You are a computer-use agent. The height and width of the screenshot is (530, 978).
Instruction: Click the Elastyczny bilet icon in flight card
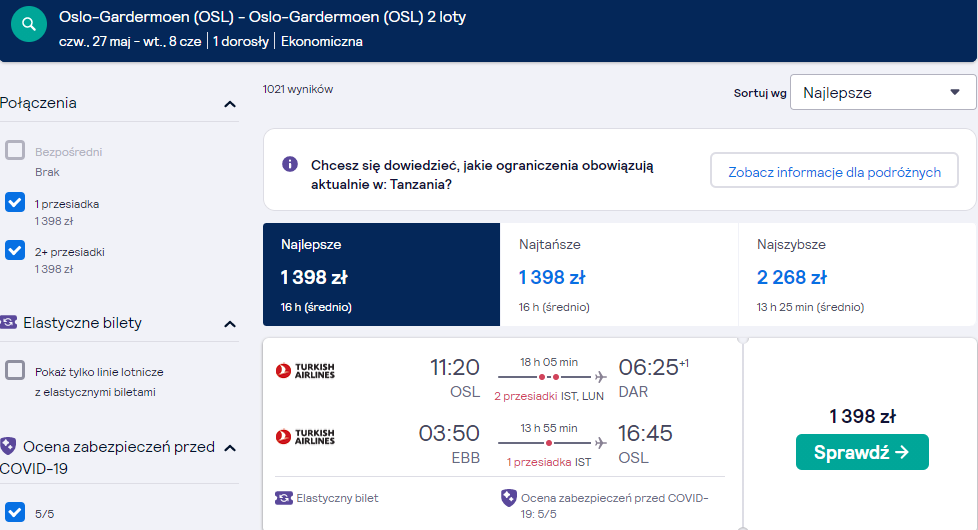click(284, 498)
